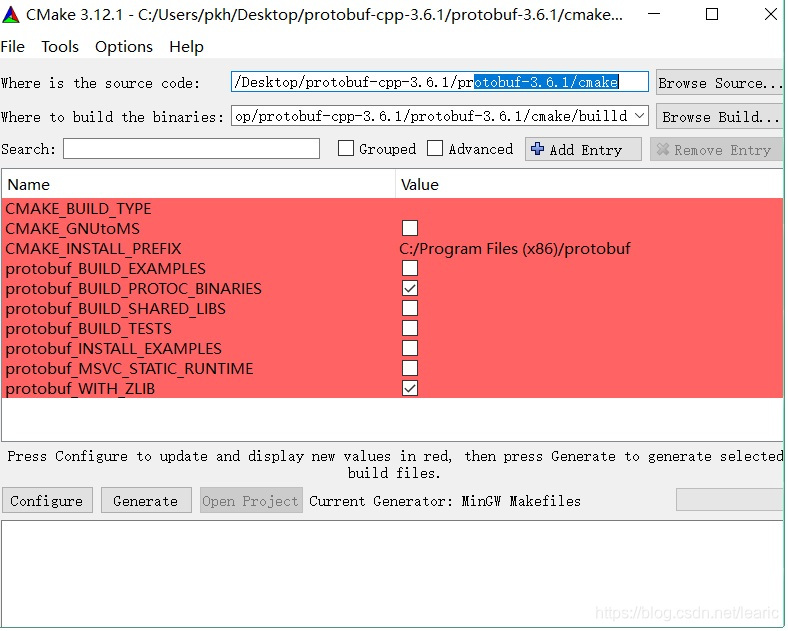Uncheck the protobuf_WITH_ZLIB checkbox
This screenshot has height=631, width=788.
coord(411,389)
